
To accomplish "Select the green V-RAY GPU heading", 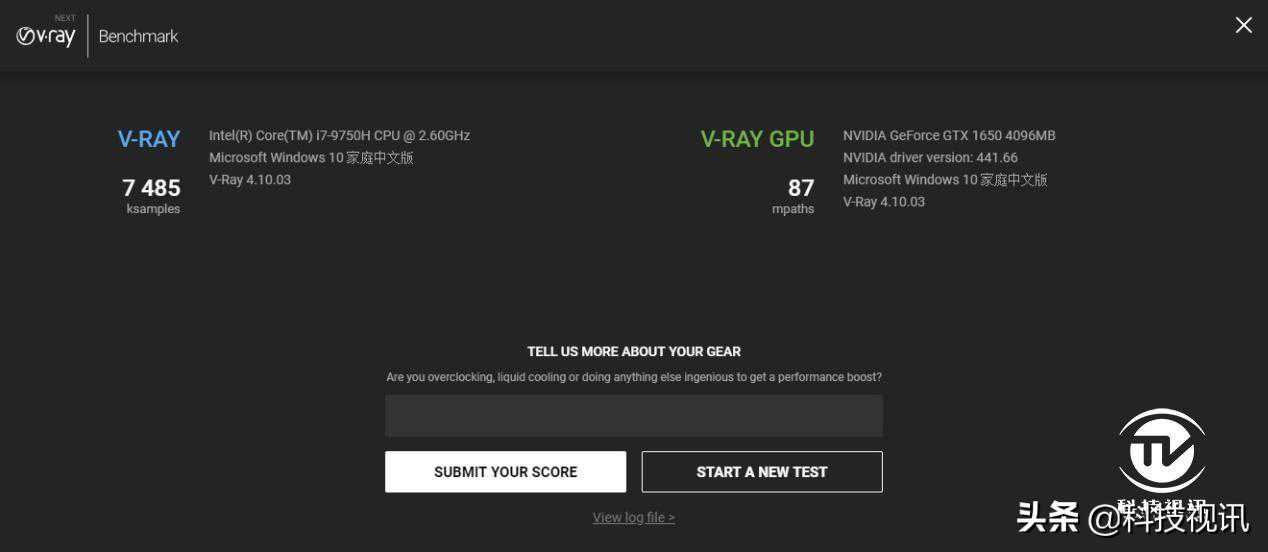I will click(x=757, y=139).
